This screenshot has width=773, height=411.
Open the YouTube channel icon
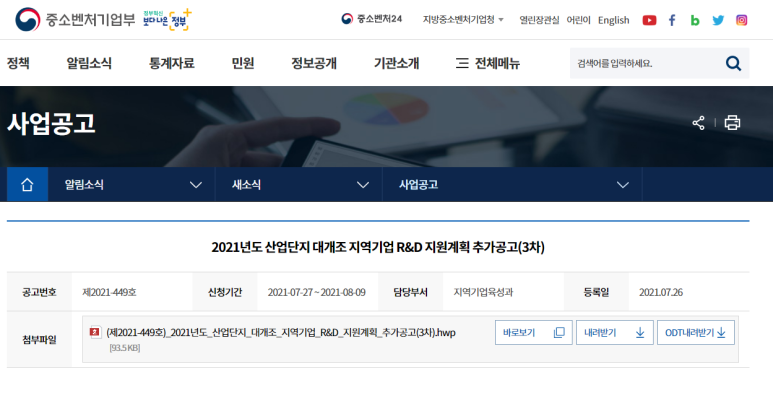[649, 20]
